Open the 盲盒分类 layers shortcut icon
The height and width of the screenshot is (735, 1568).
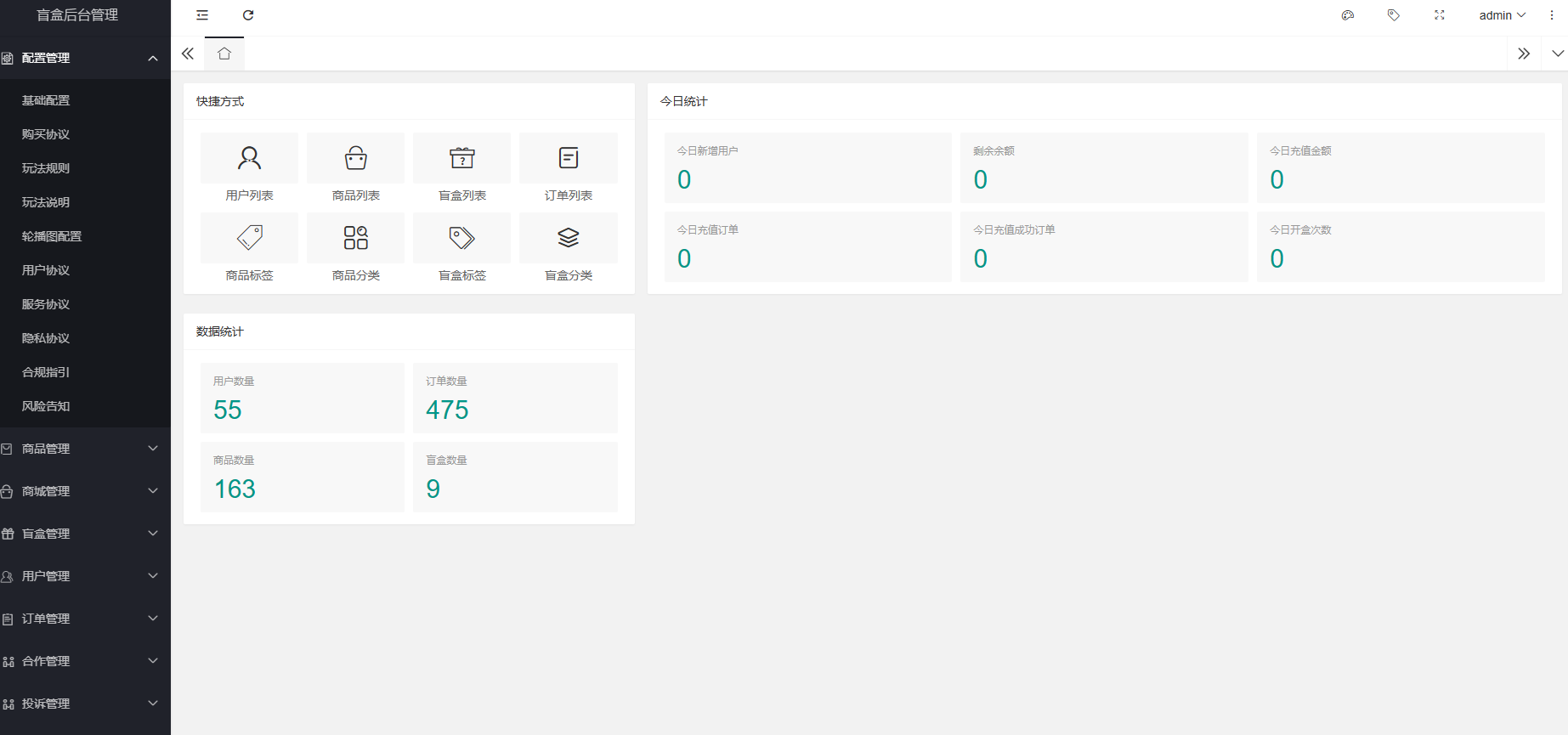pyautogui.click(x=568, y=238)
